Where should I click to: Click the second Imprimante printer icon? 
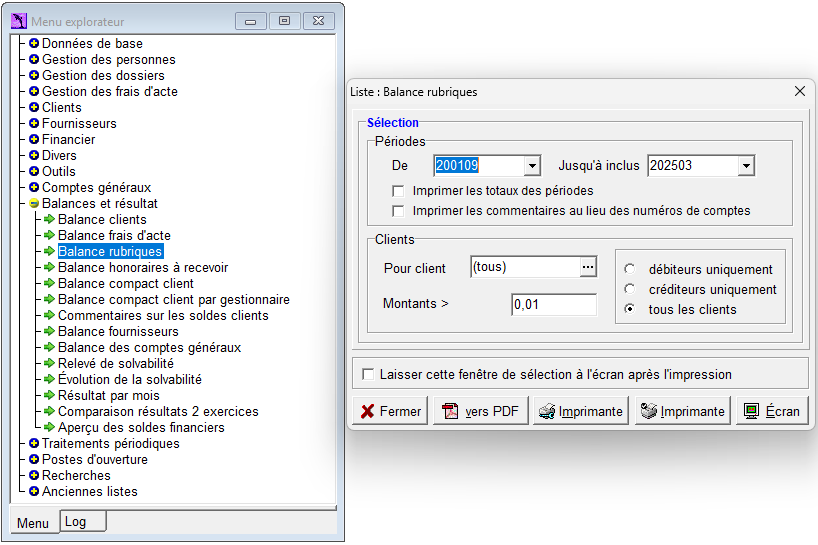point(648,411)
